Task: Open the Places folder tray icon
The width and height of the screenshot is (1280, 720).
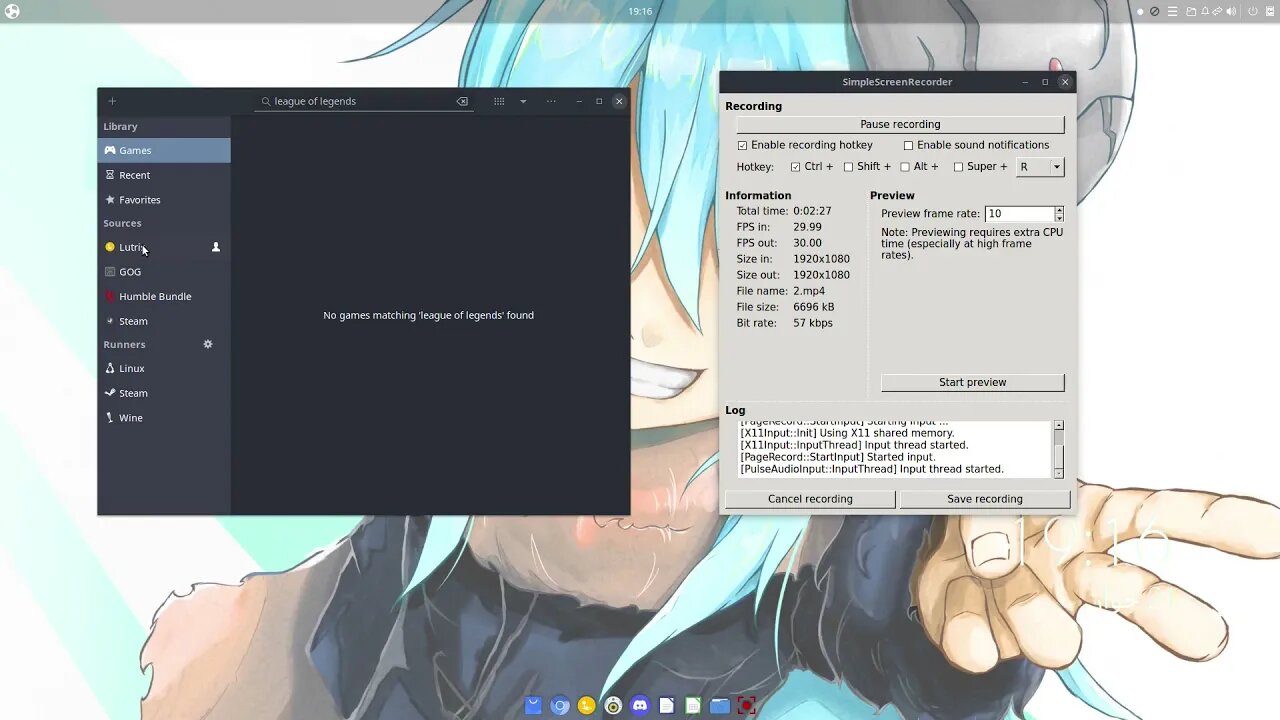Action: coord(1192,12)
